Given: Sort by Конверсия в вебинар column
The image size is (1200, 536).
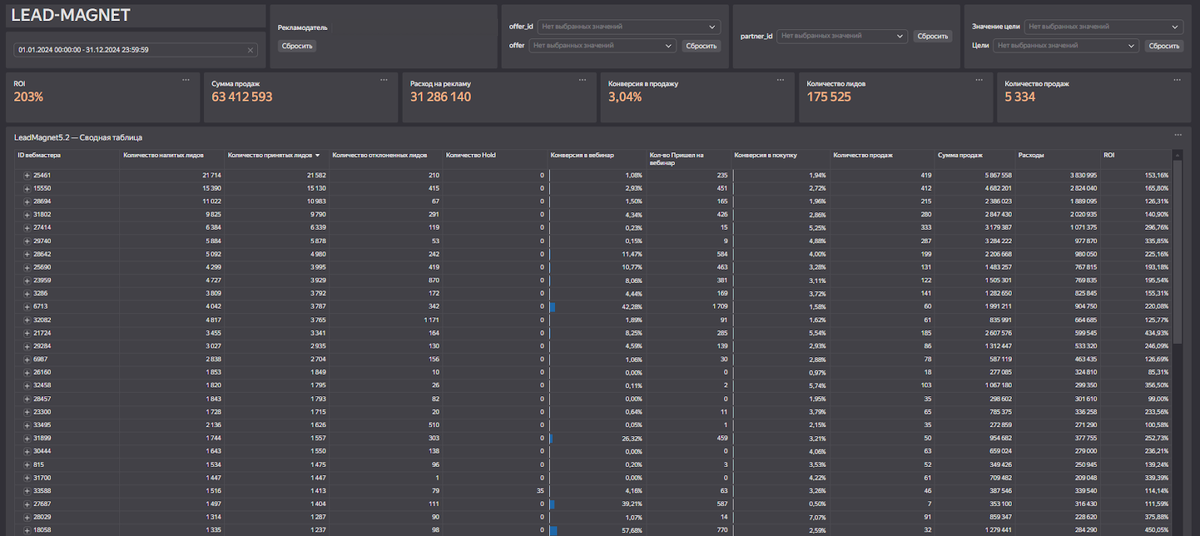Looking at the screenshot, I should coord(582,155).
